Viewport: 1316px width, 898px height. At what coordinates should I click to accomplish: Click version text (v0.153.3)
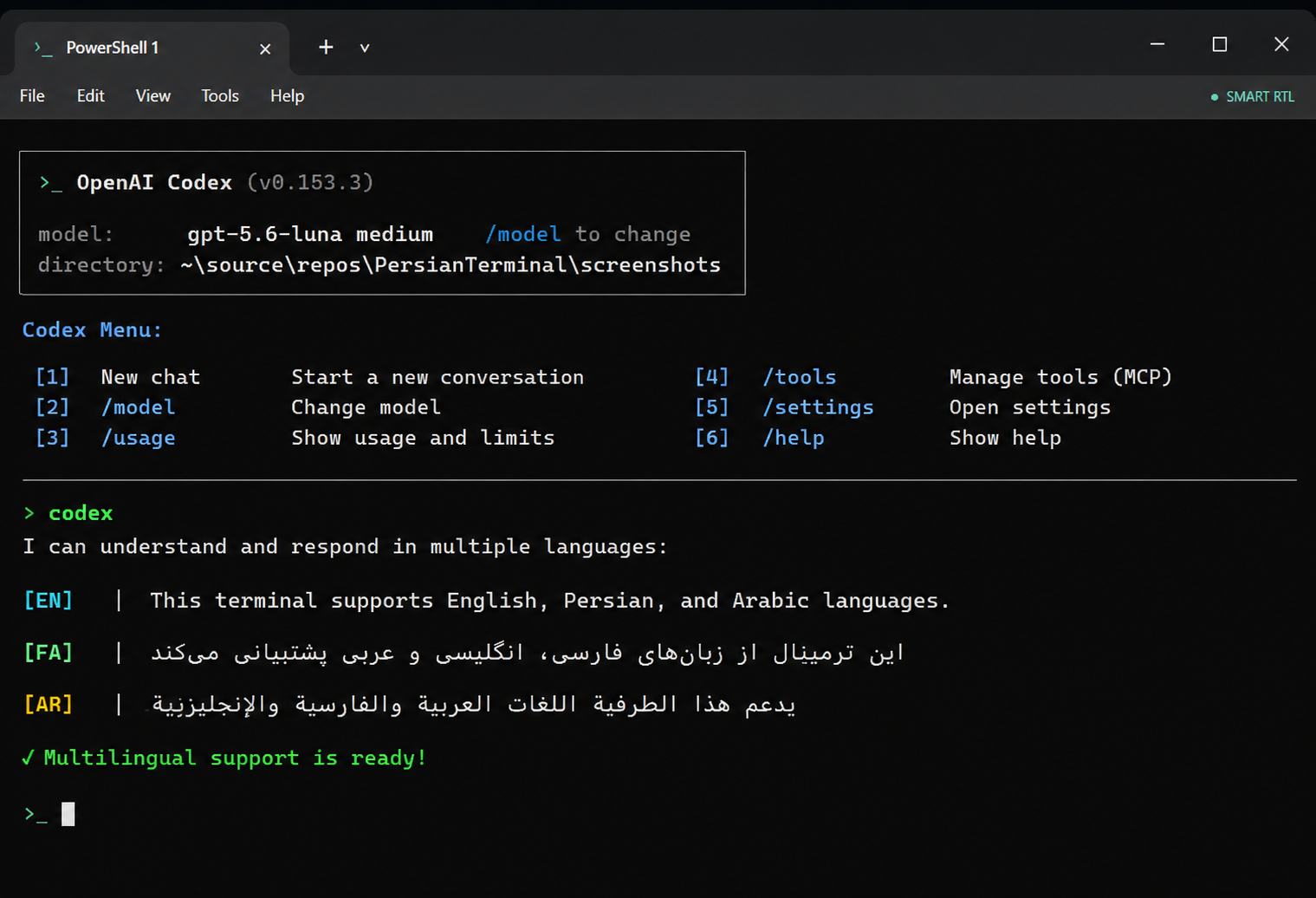[x=310, y=183]
